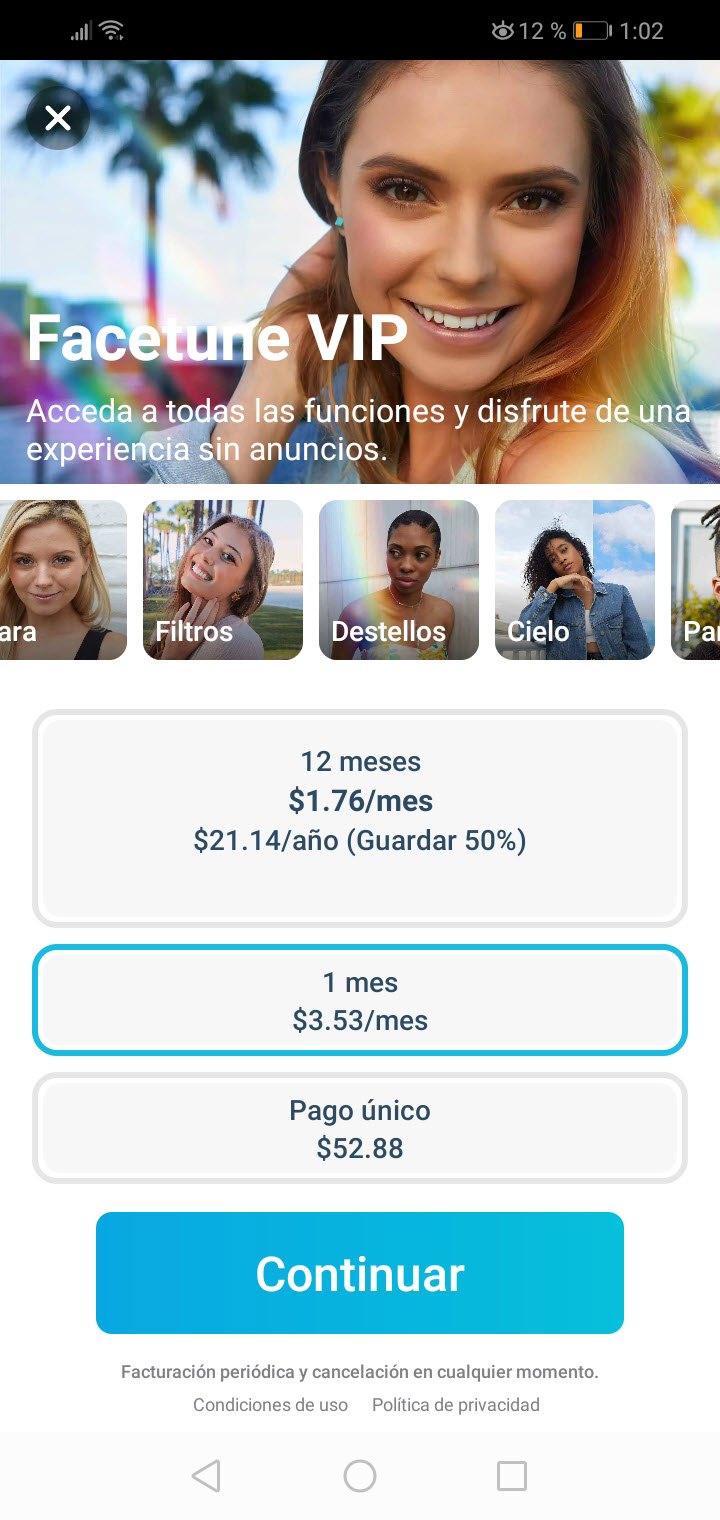720x1520 pixels.
Task: Select the 12 meses subscription plan
Action: coord(360,818)
